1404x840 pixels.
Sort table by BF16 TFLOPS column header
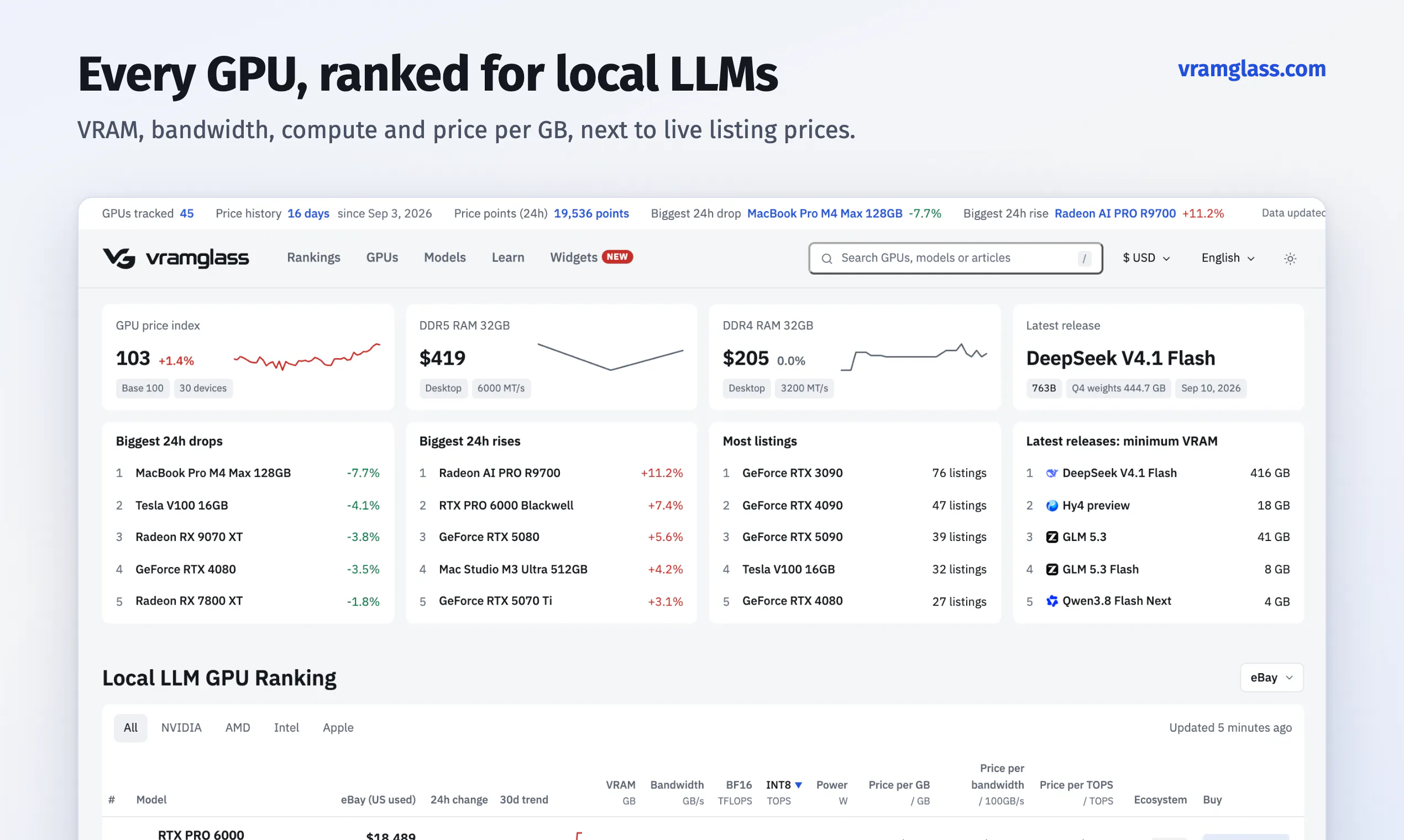point(735,792)
